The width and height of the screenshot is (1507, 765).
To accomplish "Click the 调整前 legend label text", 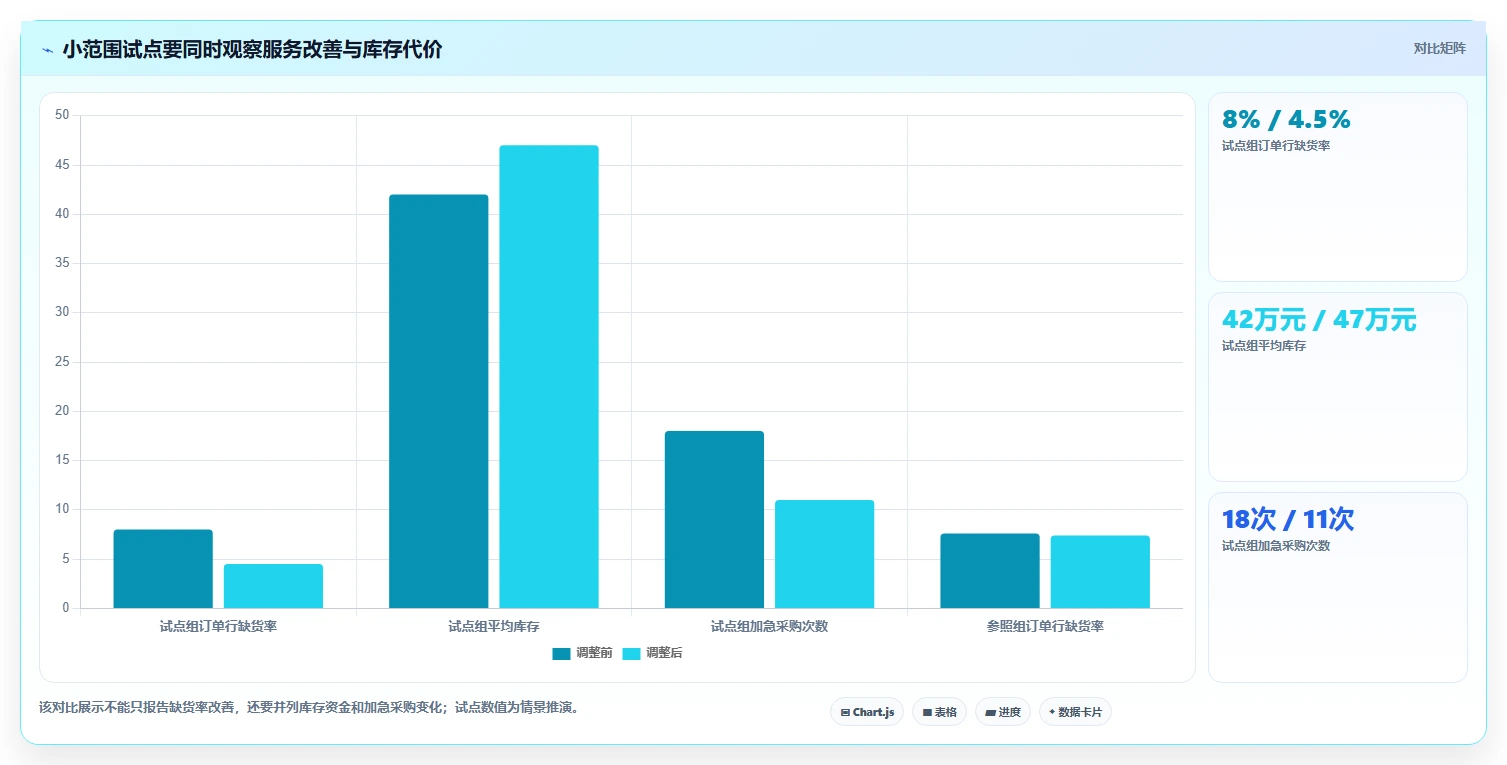I will click(x=594, y=653).
